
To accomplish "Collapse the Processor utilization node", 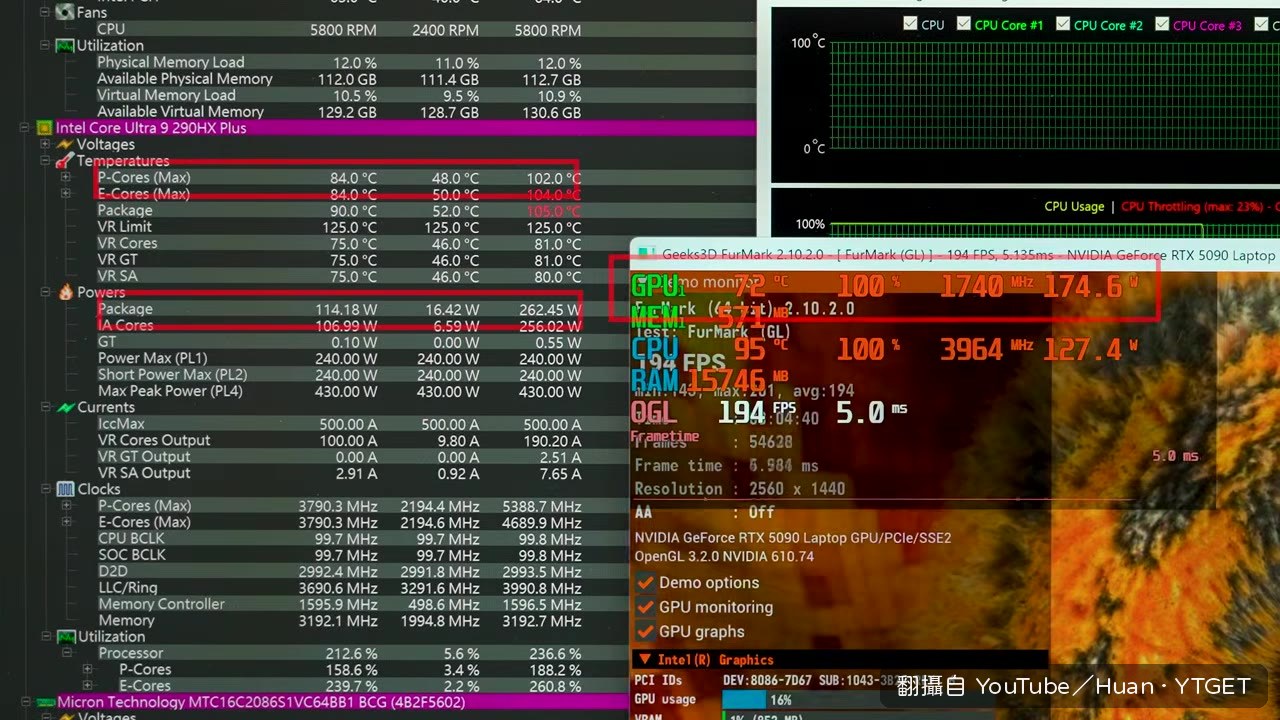I will (x=66, y=653).
